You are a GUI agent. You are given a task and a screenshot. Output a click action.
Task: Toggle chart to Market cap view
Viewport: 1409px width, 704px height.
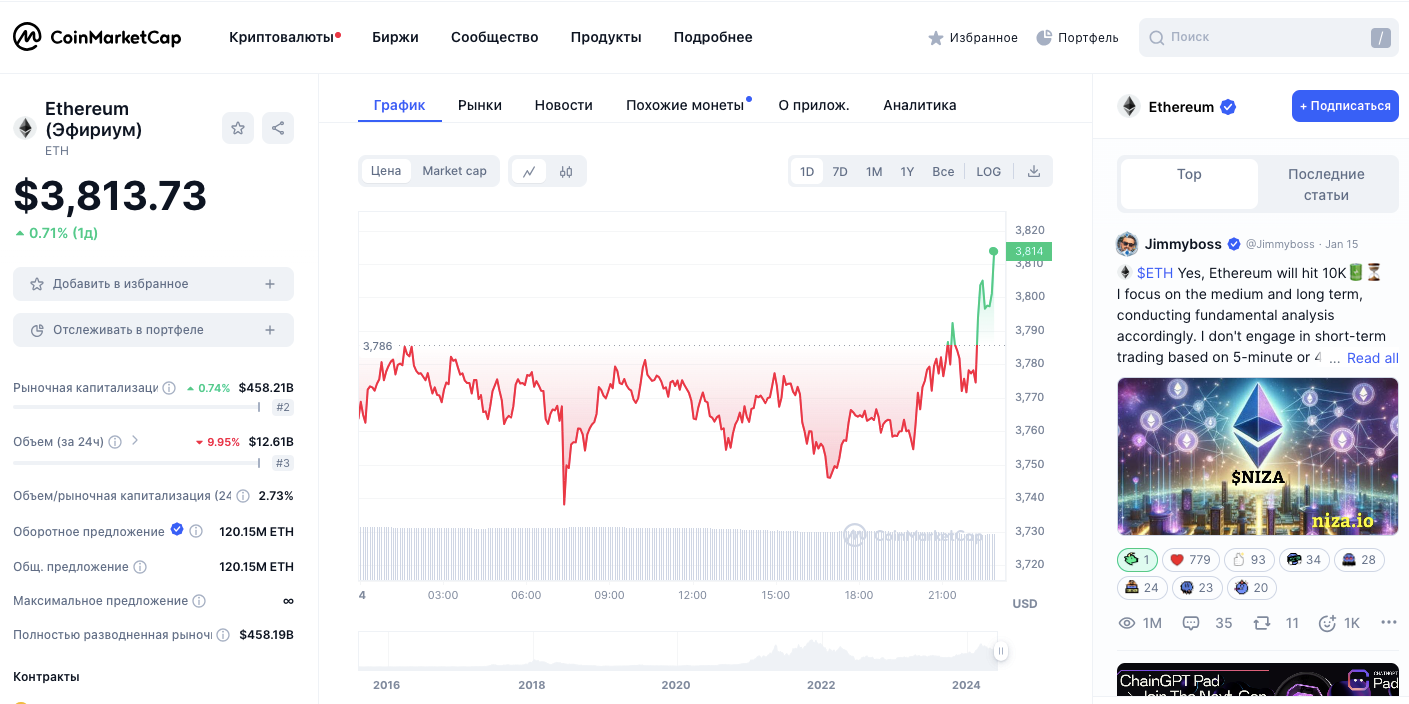pyautogui.click(x=454, y=171)
